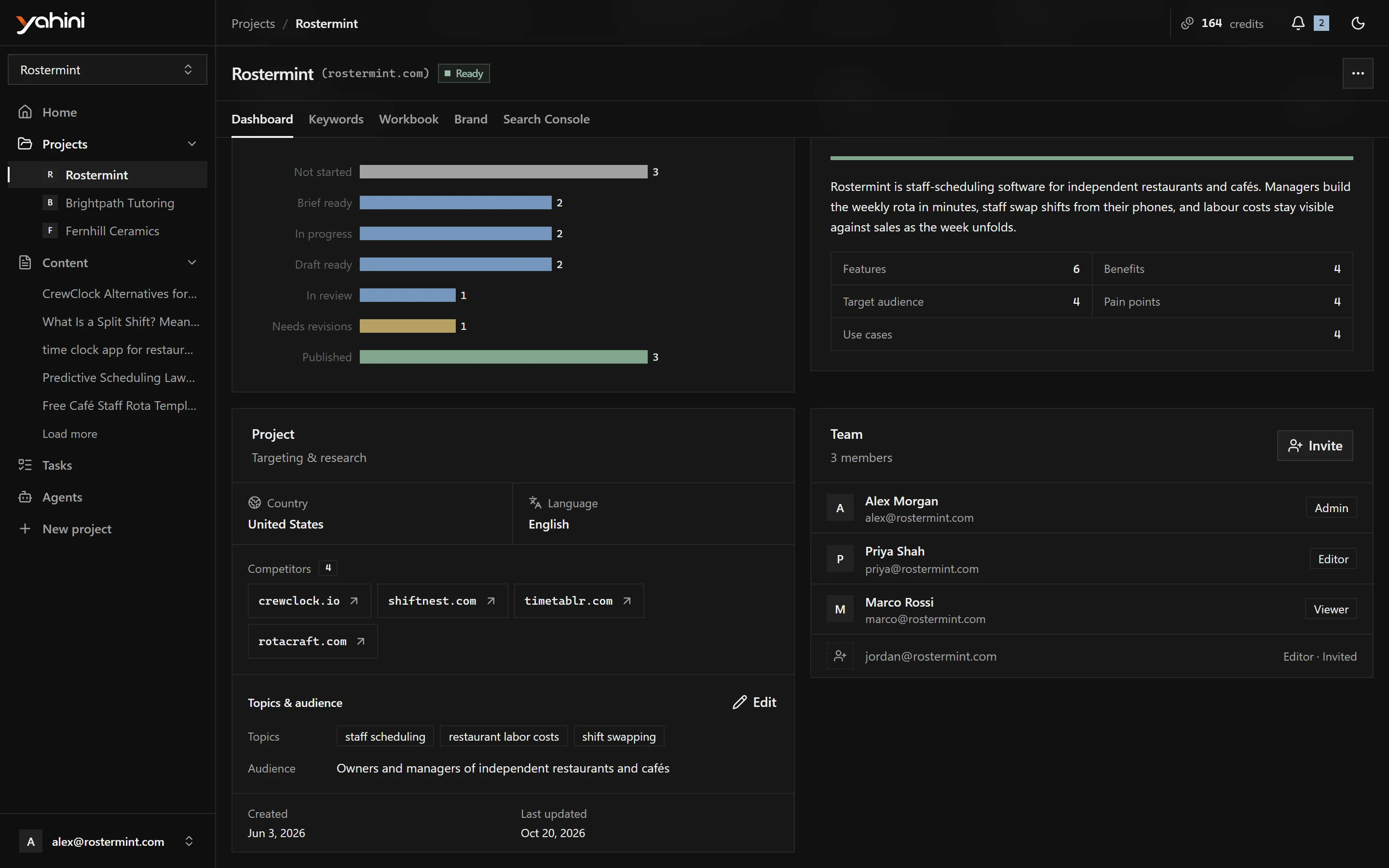Select the shift swapping topic tag

tap(619, 736)
